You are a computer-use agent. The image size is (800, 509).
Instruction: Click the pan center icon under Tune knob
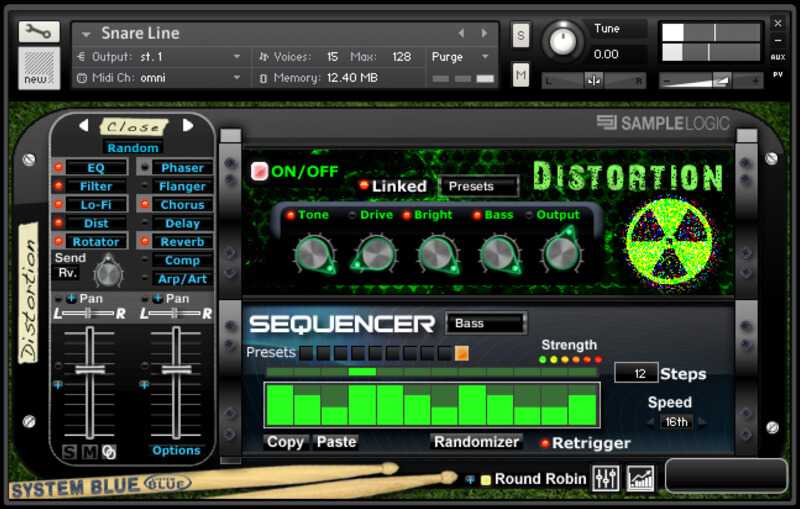click(x=593, y=81)
